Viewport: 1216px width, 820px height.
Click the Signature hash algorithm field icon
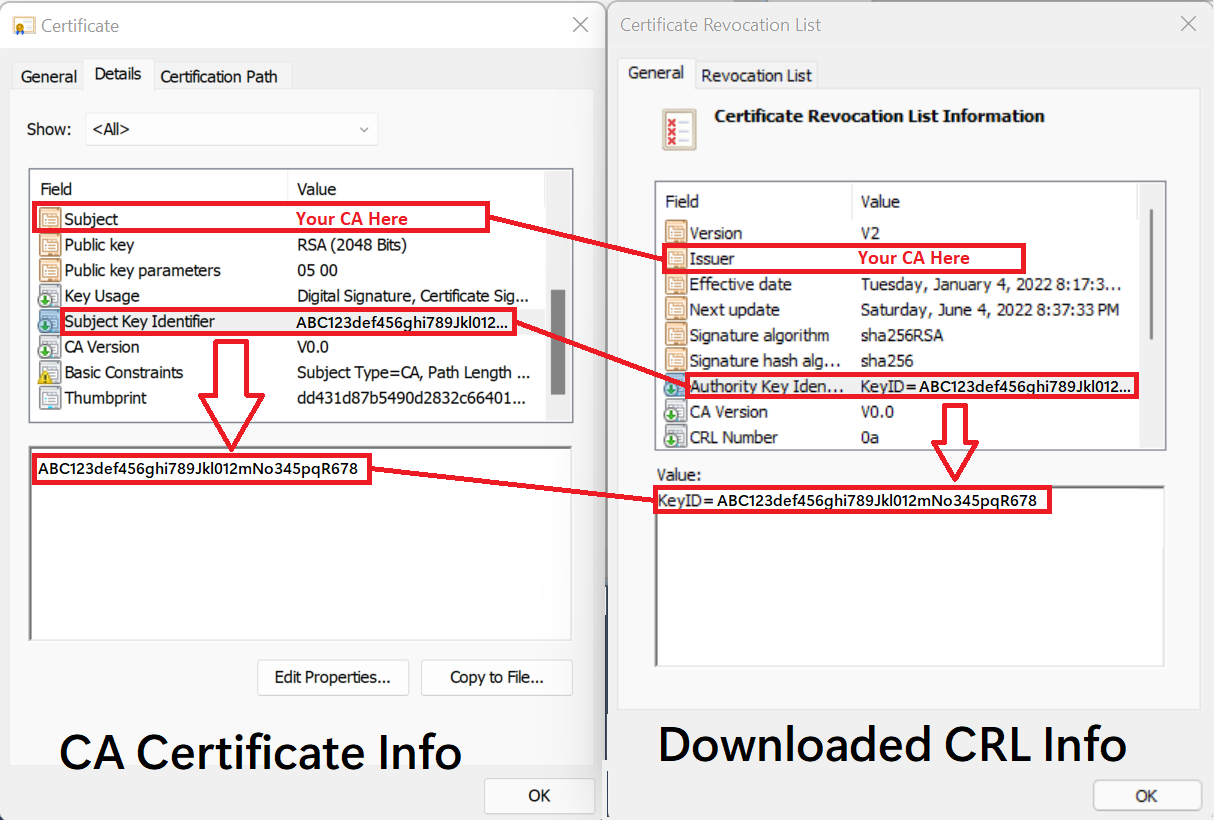coord(676,361)
